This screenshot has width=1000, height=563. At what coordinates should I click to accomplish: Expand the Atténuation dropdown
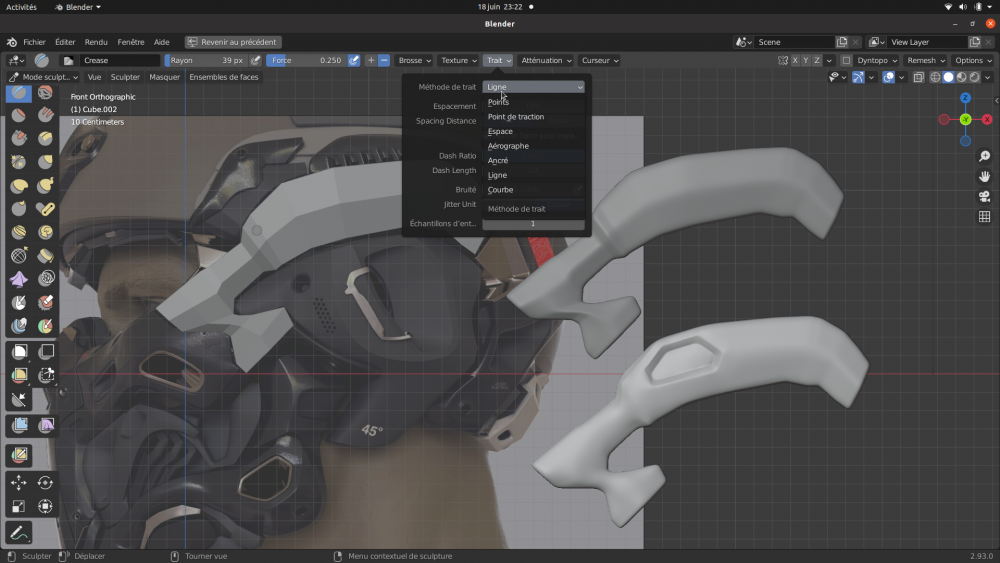pyautogui.click(x=546, y=60)
